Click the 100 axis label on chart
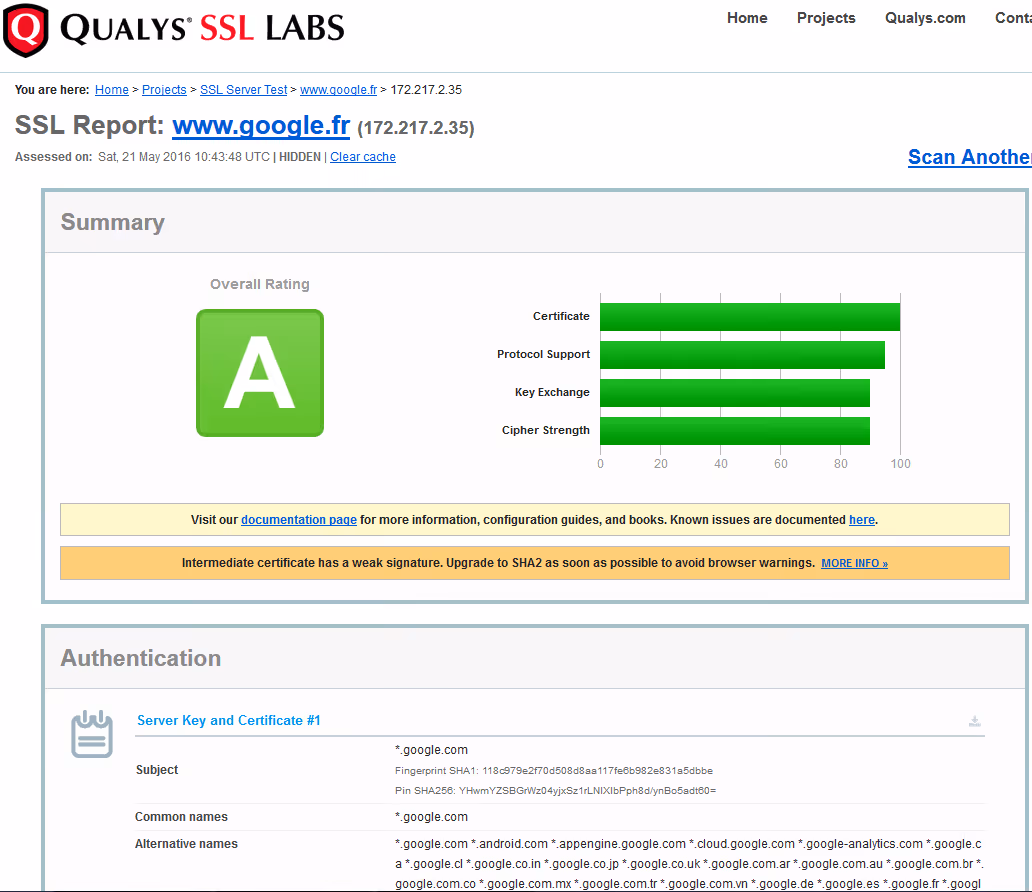Image resolution: width=1032 pixels, height=892 pixels. (900, 463)
